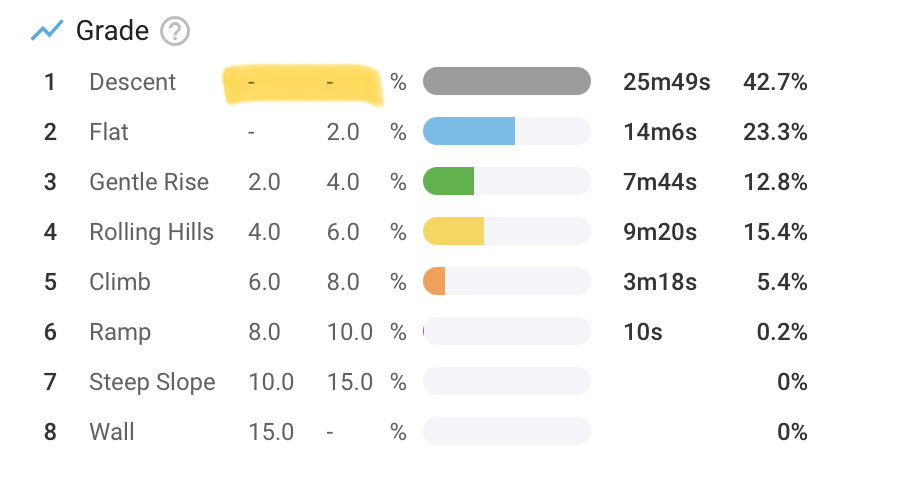The height and width of the screenshot is (498, 912).
Task: Click the Grade help question mark icon
Action: click(176, 32)
